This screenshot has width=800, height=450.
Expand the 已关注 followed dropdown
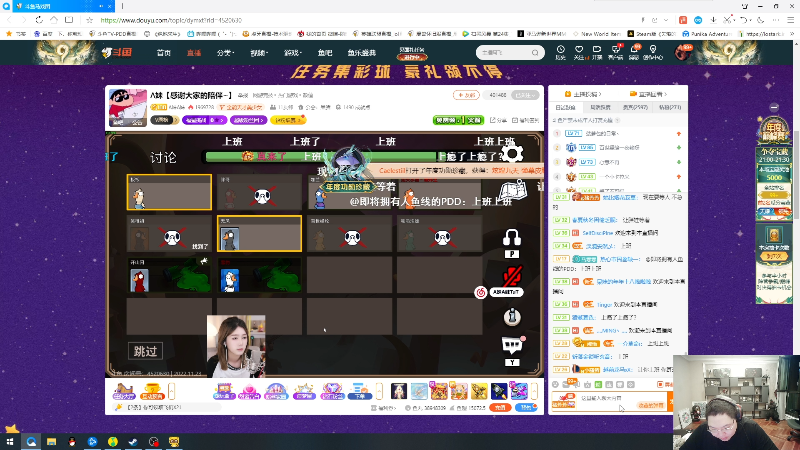pos(525,95)
